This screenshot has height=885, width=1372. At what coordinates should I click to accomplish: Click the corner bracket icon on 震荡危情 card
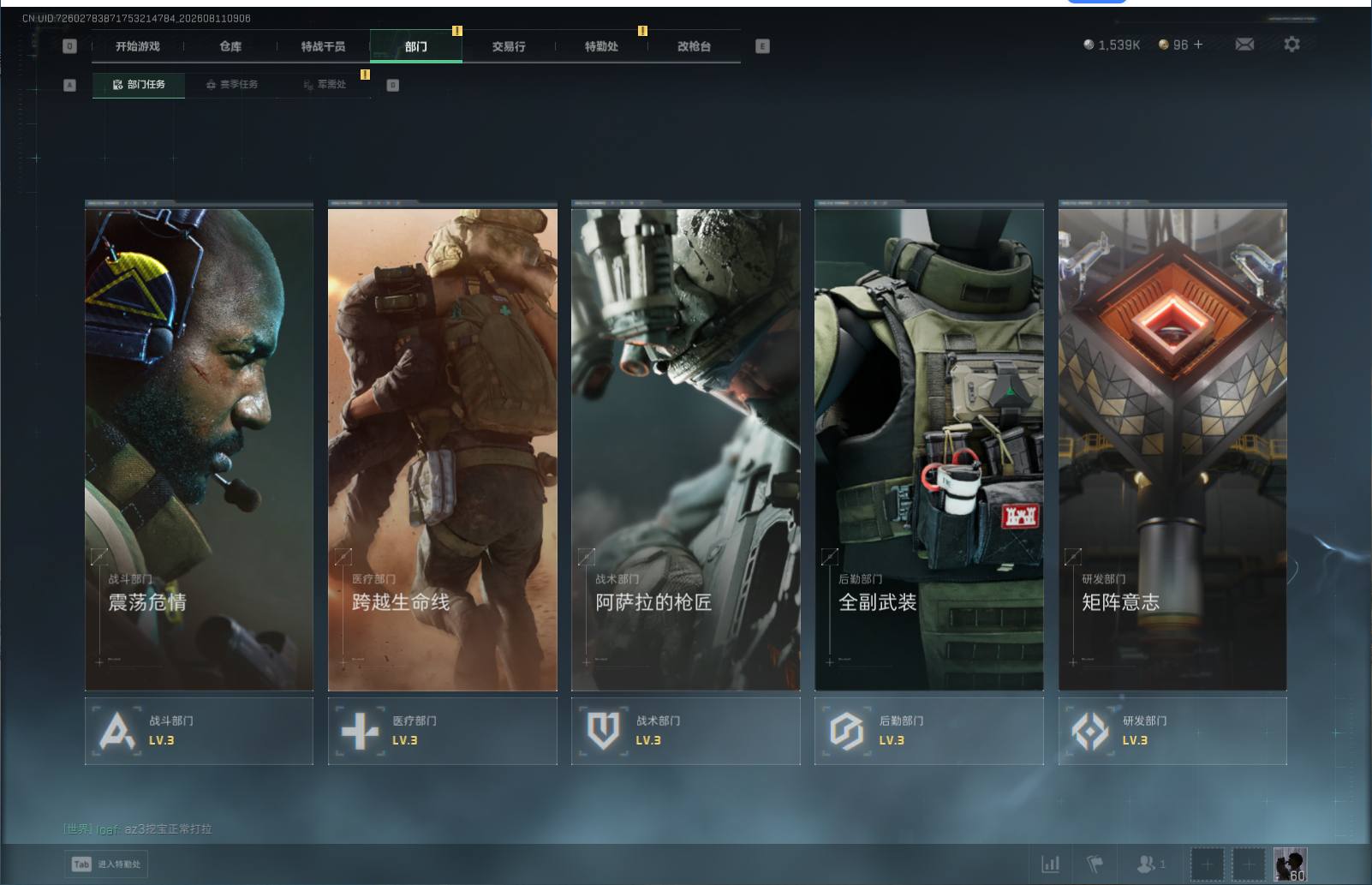[99, 557]
